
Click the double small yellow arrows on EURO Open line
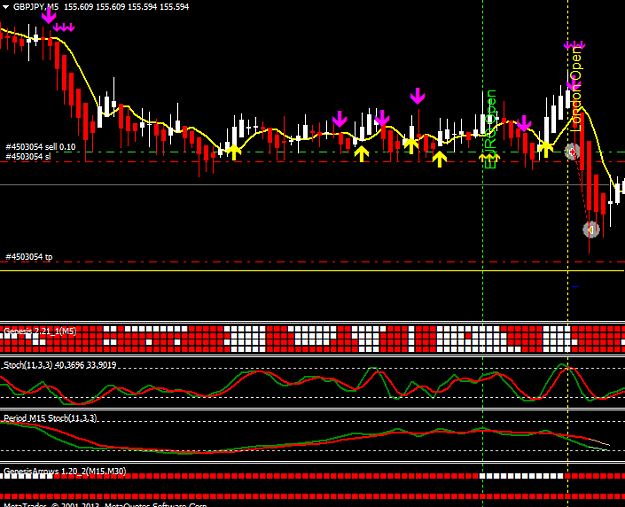(x=489, y=158)
